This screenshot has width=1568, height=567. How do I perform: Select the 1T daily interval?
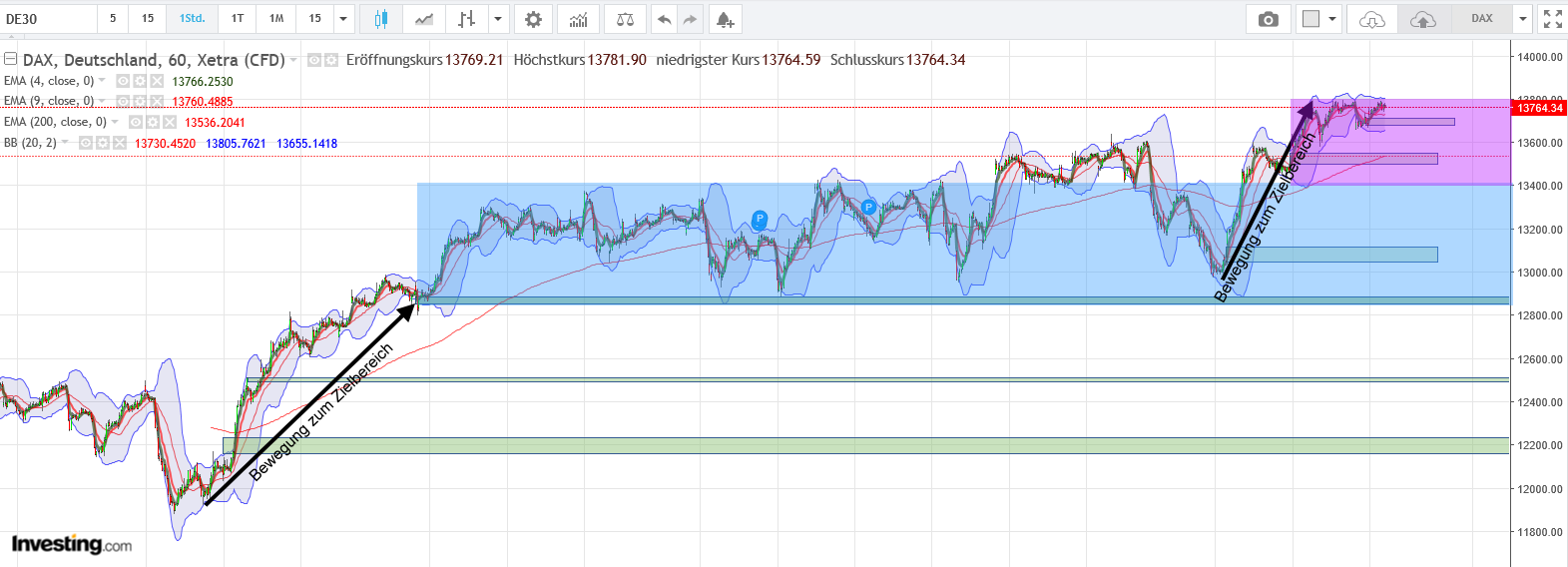point(238,19)
